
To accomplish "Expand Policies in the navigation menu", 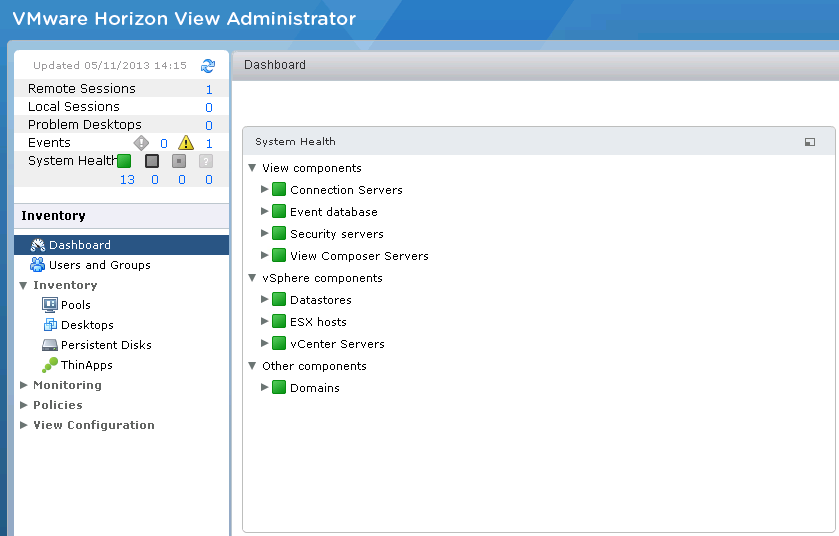I will click(x=24, y=405).
